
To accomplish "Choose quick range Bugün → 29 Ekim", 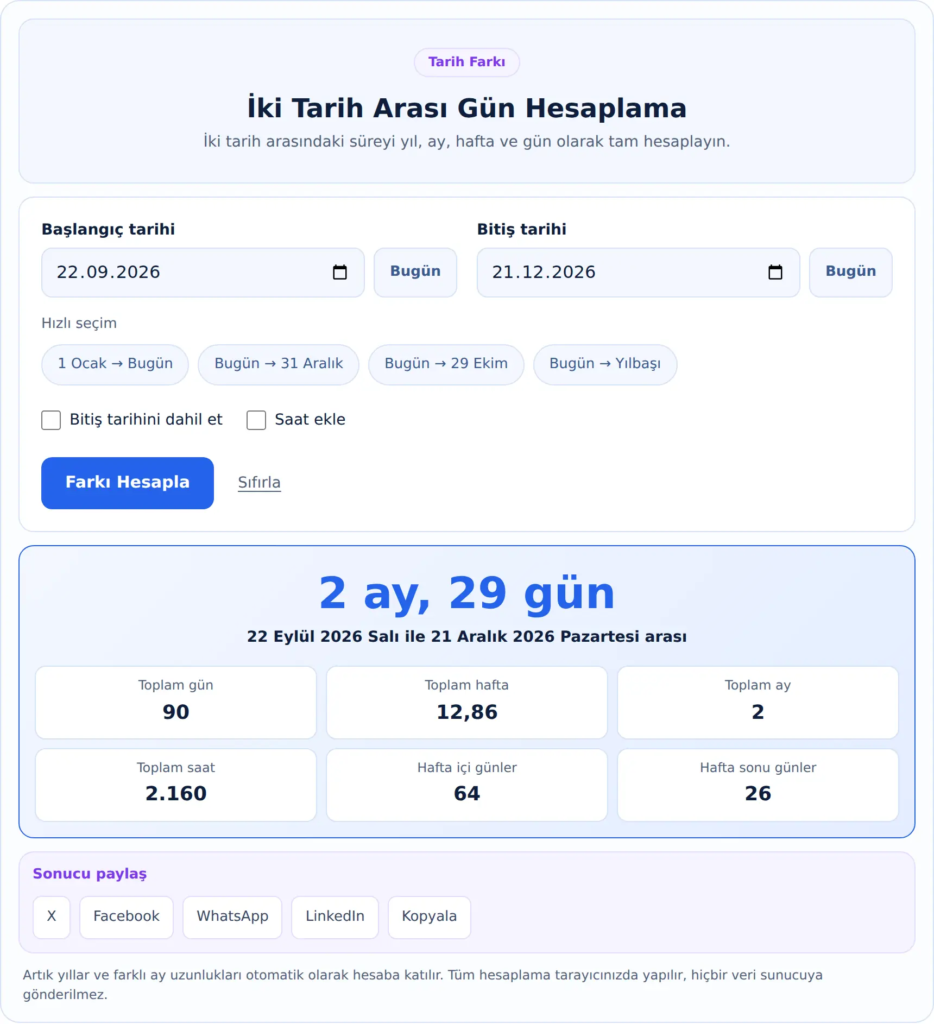I will click(x=446, y=364).
